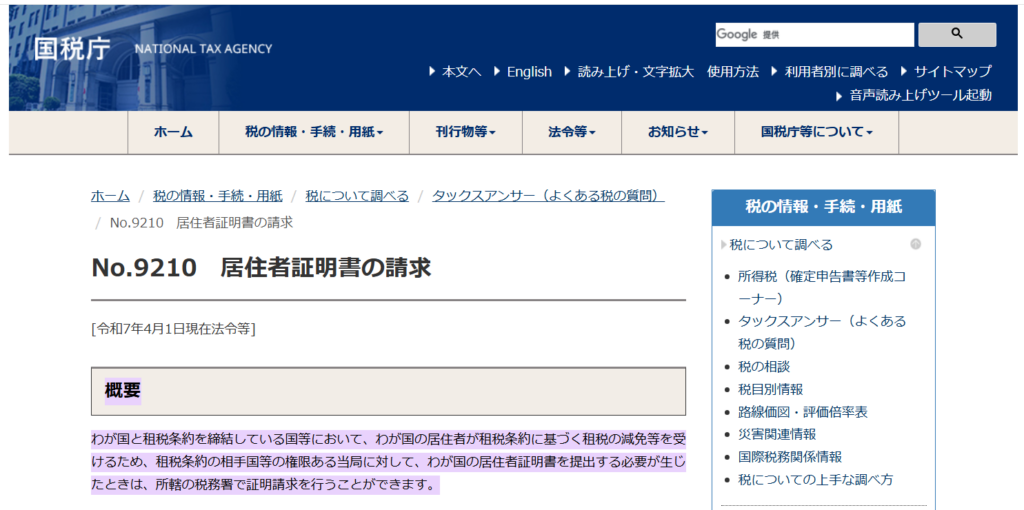Switch to the English version link

pos(528,71)
